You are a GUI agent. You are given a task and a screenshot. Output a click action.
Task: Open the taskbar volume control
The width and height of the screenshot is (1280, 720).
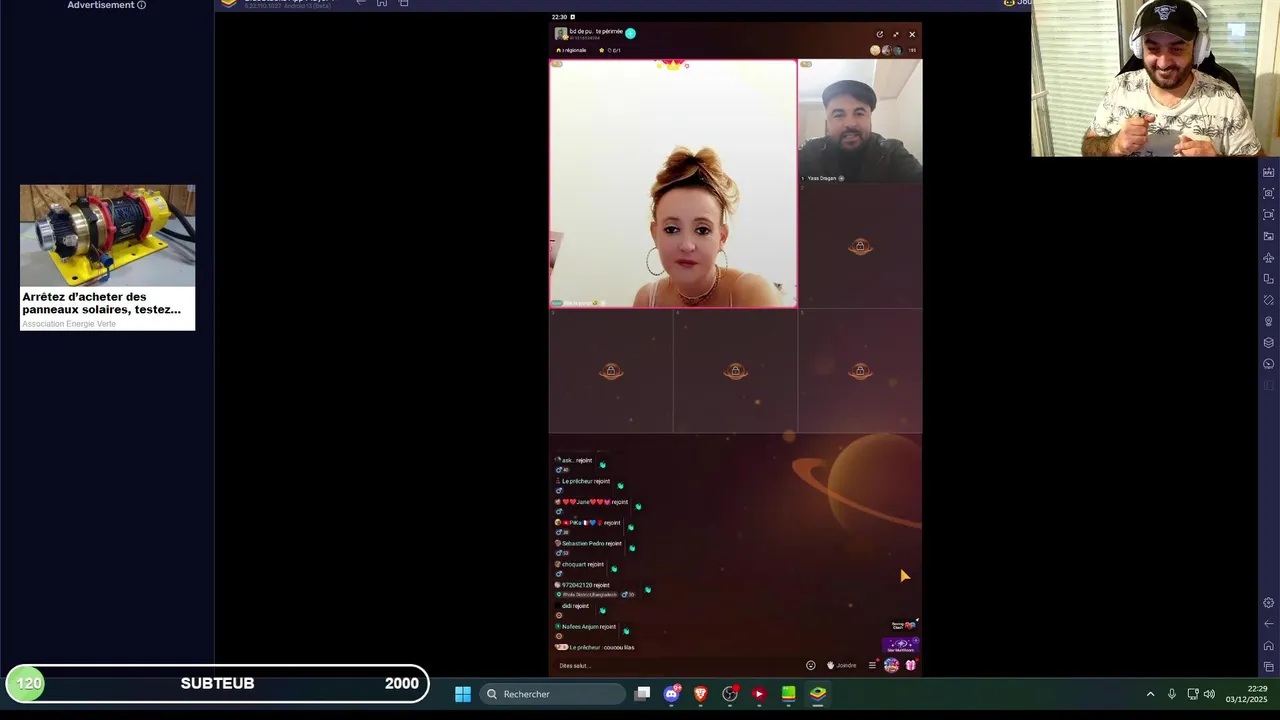click(1209, 694)
